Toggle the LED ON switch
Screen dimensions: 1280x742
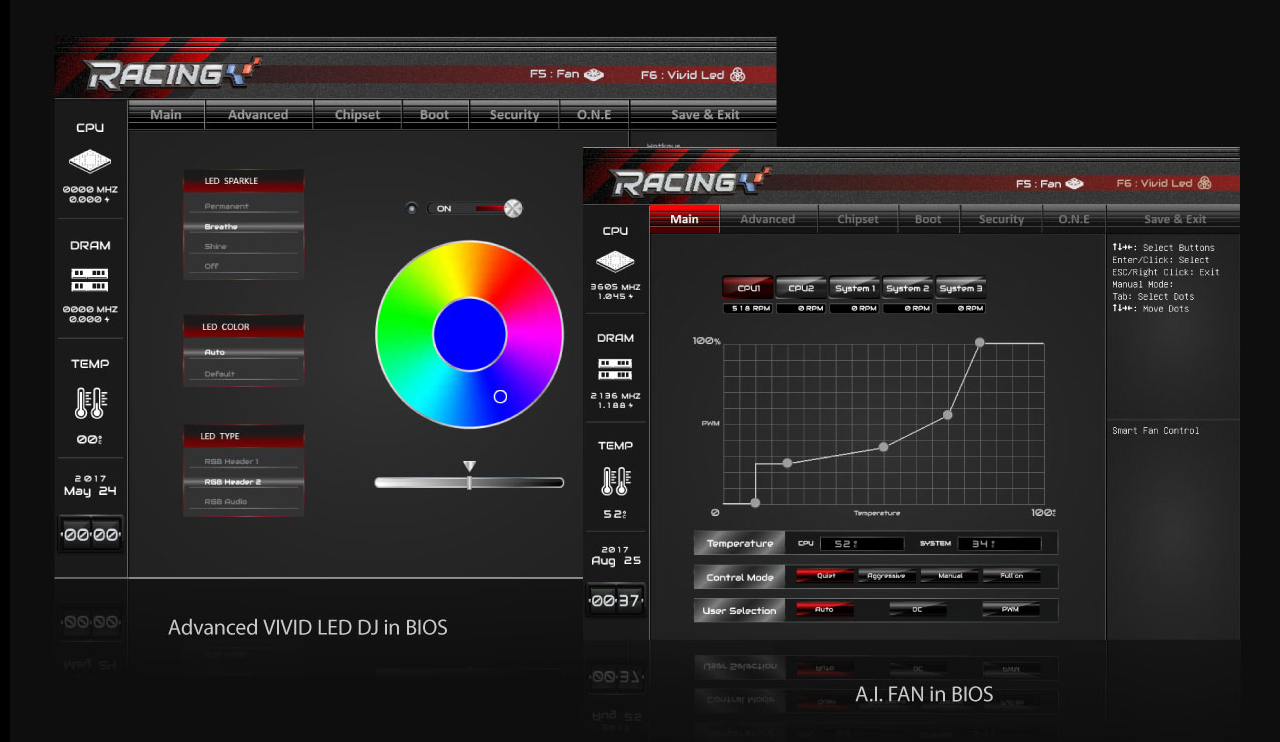point(475,208)
